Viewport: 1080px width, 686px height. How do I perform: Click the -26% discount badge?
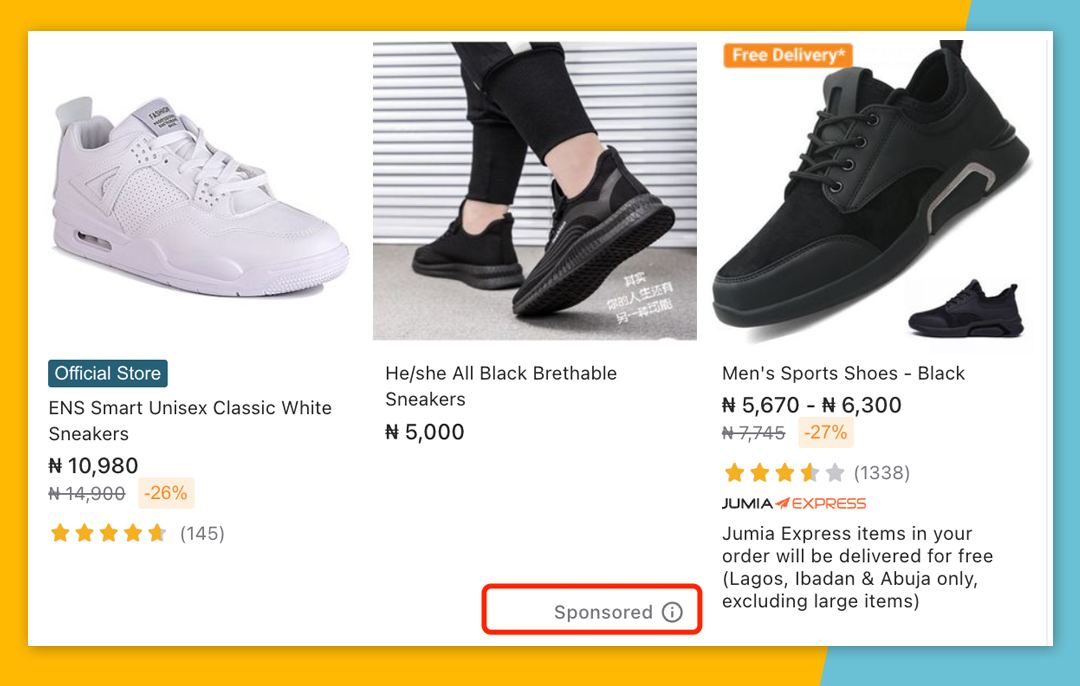[x=165, y=492]
